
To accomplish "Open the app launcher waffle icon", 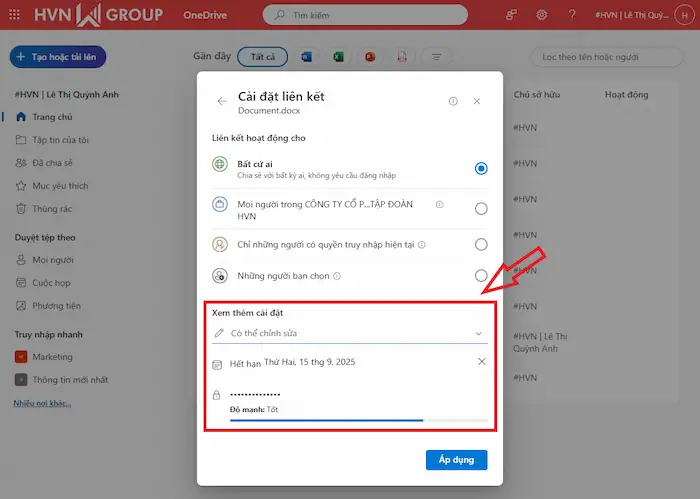I will [x=14, y=15].
